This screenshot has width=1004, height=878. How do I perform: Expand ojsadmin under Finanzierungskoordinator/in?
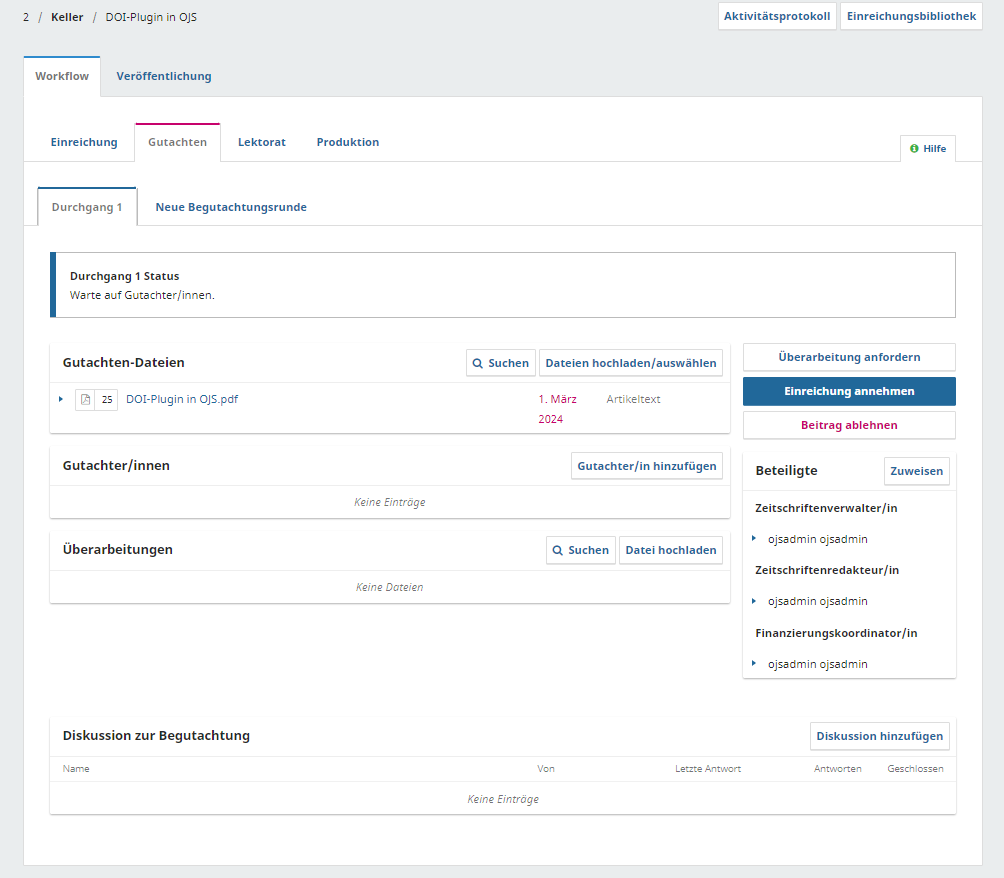pos(754,664)
